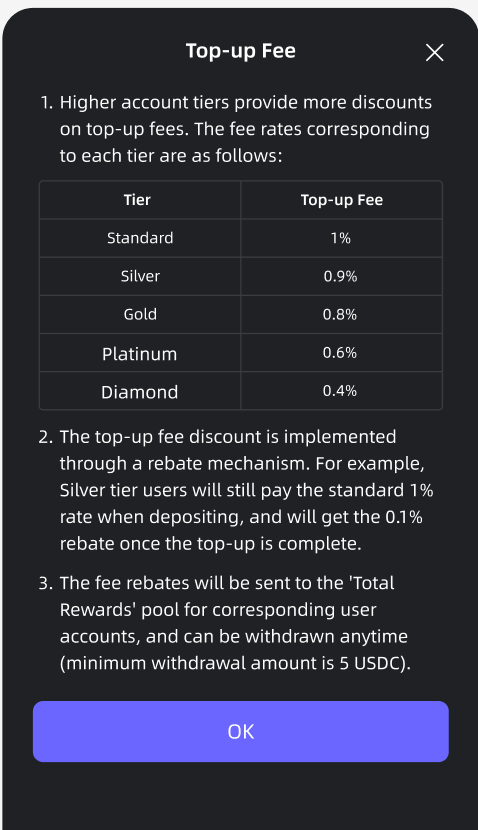Click the minimum withdrawal 5 USDC text
Viewport: 478px width, 830px height.
(235, 663)
